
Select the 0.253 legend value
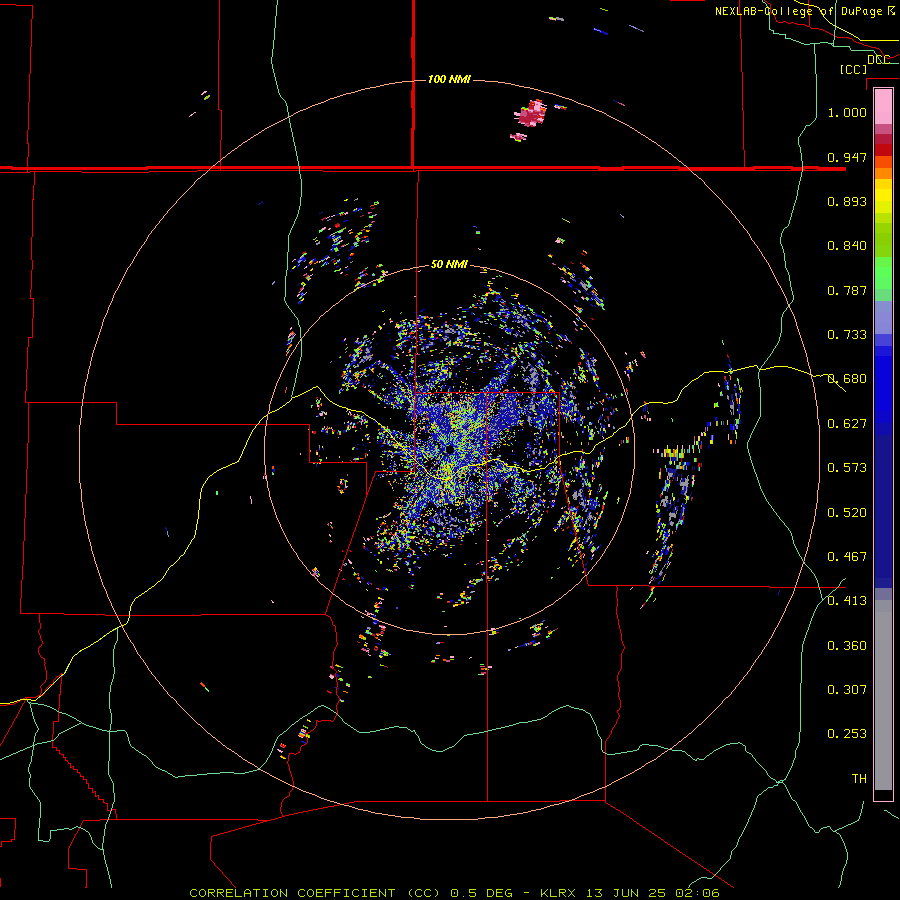[847, 734]
